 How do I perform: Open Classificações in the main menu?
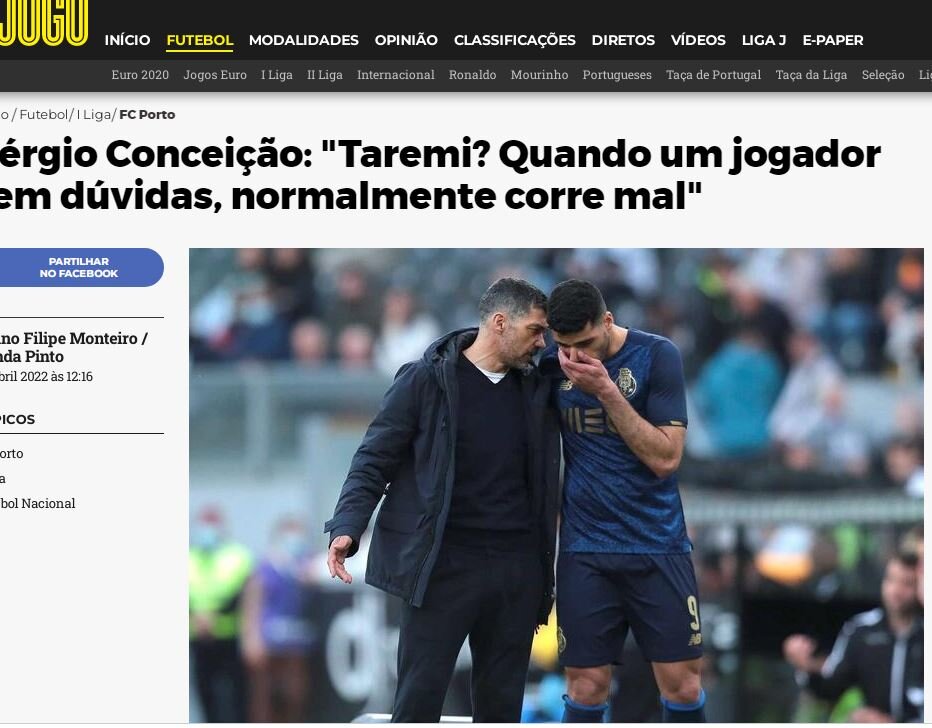click(x=515, y=40)
